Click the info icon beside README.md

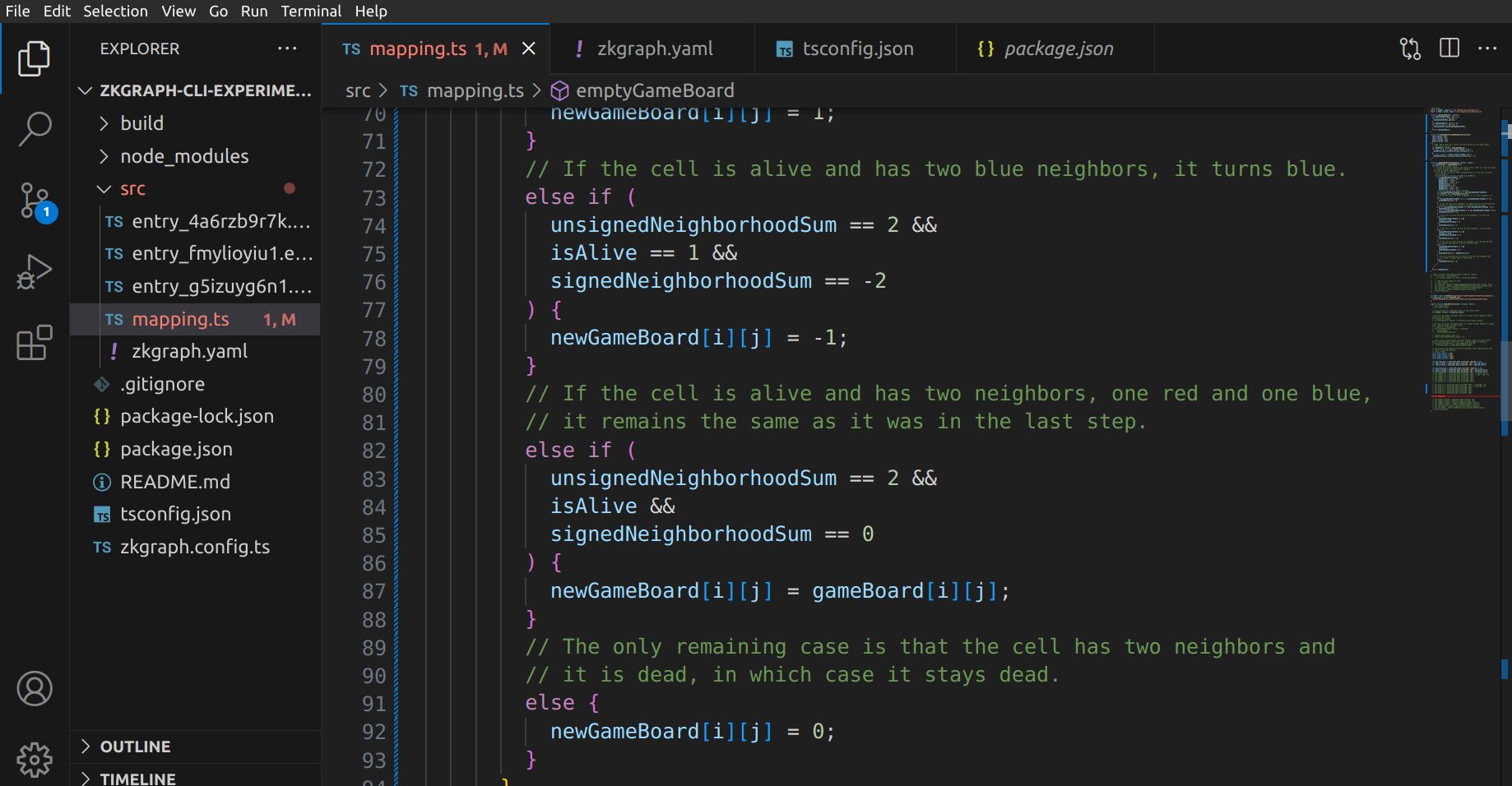coord(102,482)
